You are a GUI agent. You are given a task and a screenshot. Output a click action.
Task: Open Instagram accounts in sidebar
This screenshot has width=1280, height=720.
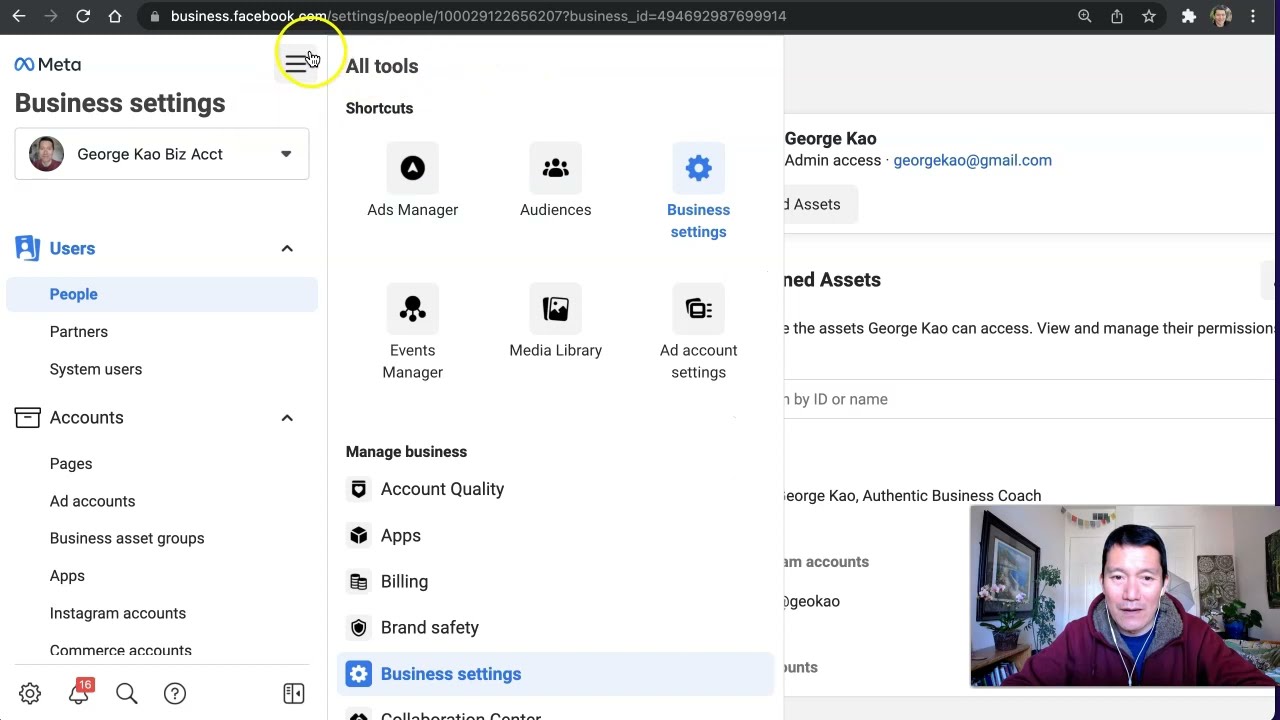point(118,613)
